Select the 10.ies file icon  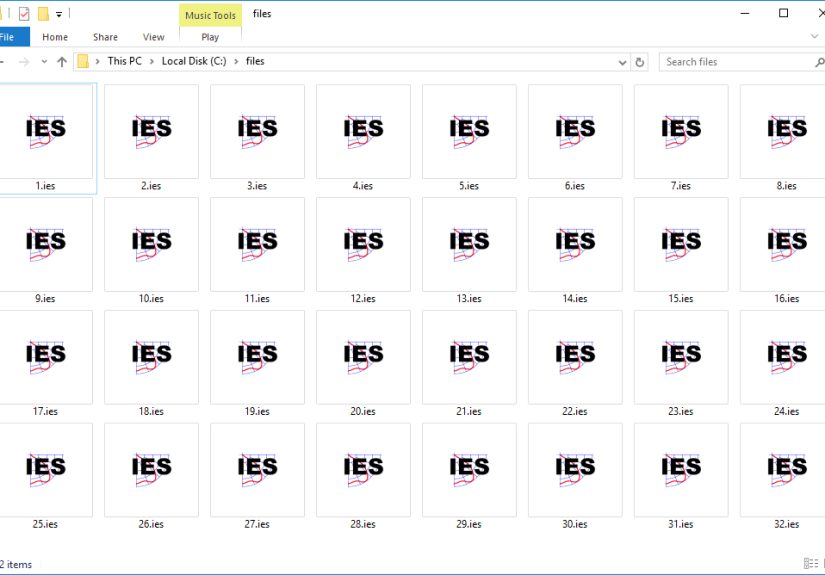[152, 245]
